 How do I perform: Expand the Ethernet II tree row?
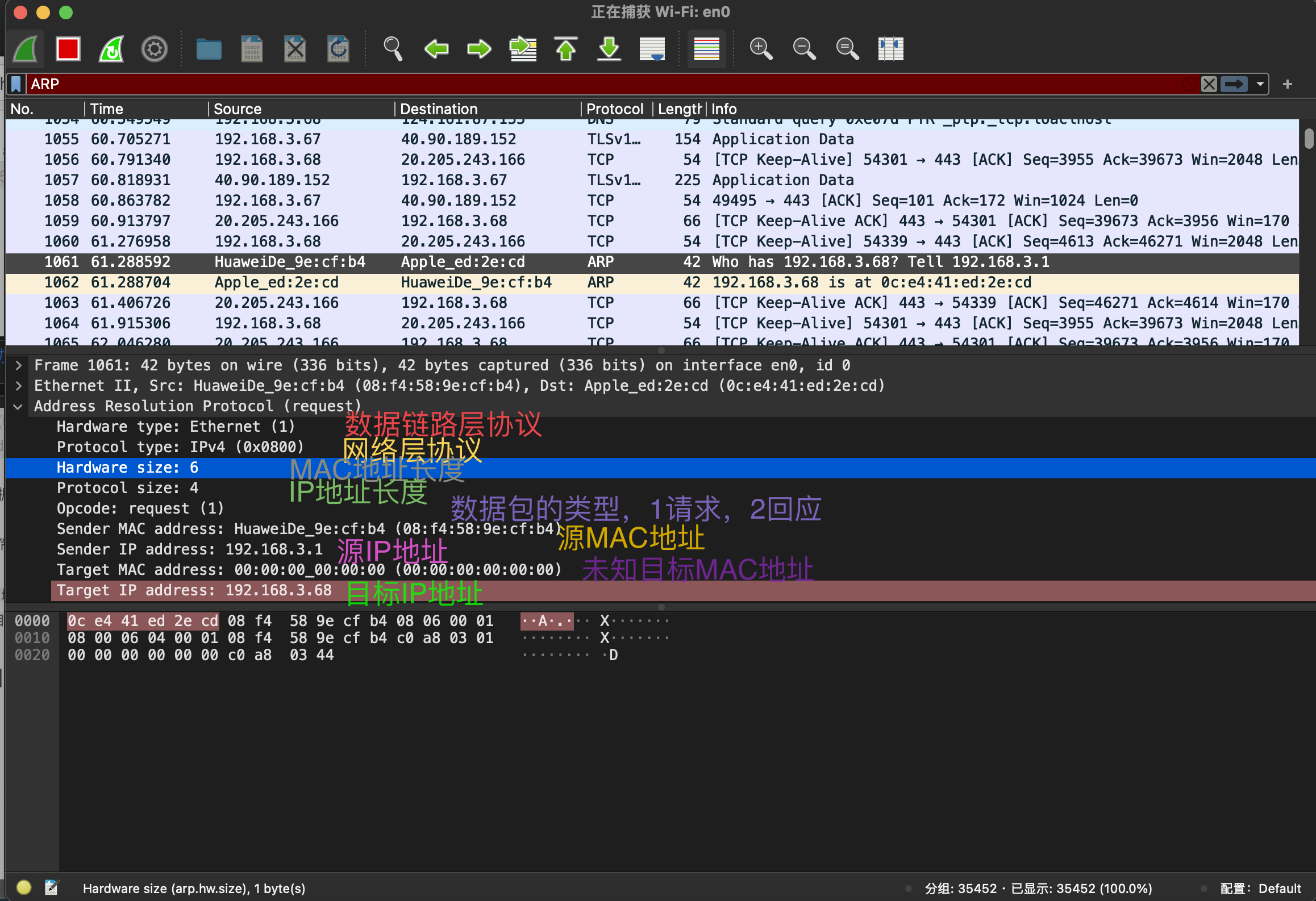19,386
